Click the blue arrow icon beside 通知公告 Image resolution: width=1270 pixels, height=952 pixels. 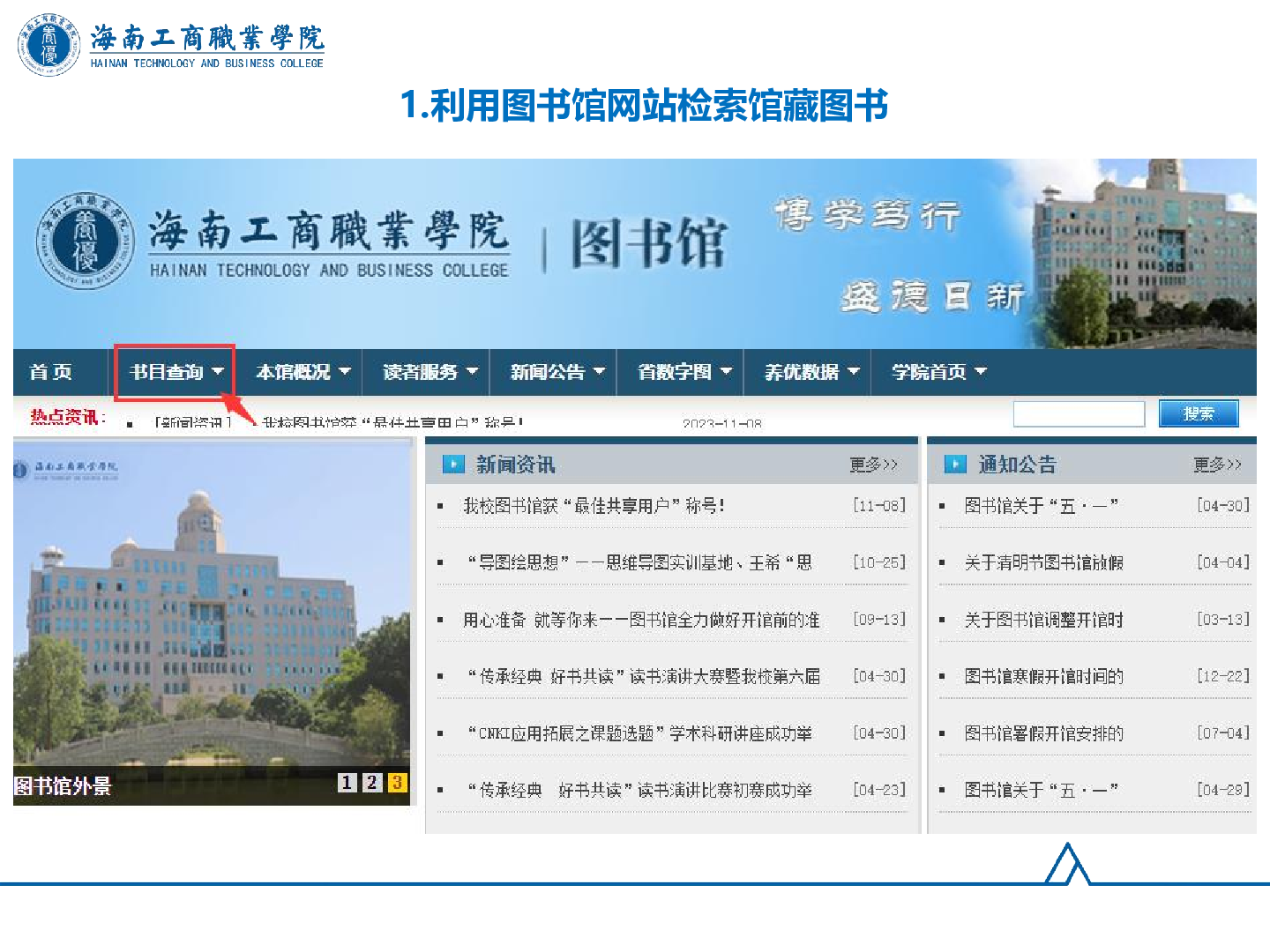point(955,465)
